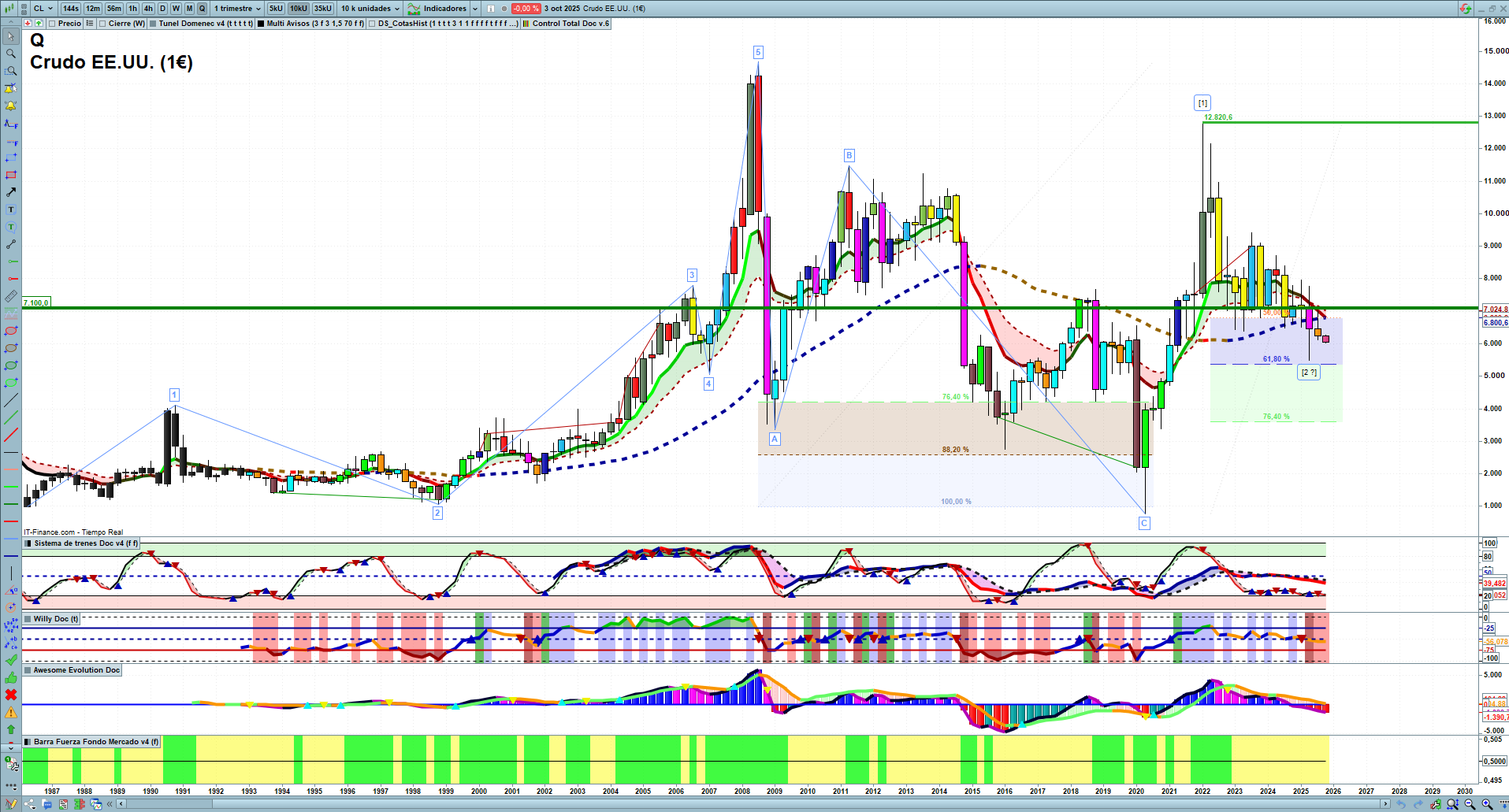Image resolution: width=1509 pixels, height=812 pixels.
Task: Pick the alert bell with cursor tool
Action: point(11,88)
